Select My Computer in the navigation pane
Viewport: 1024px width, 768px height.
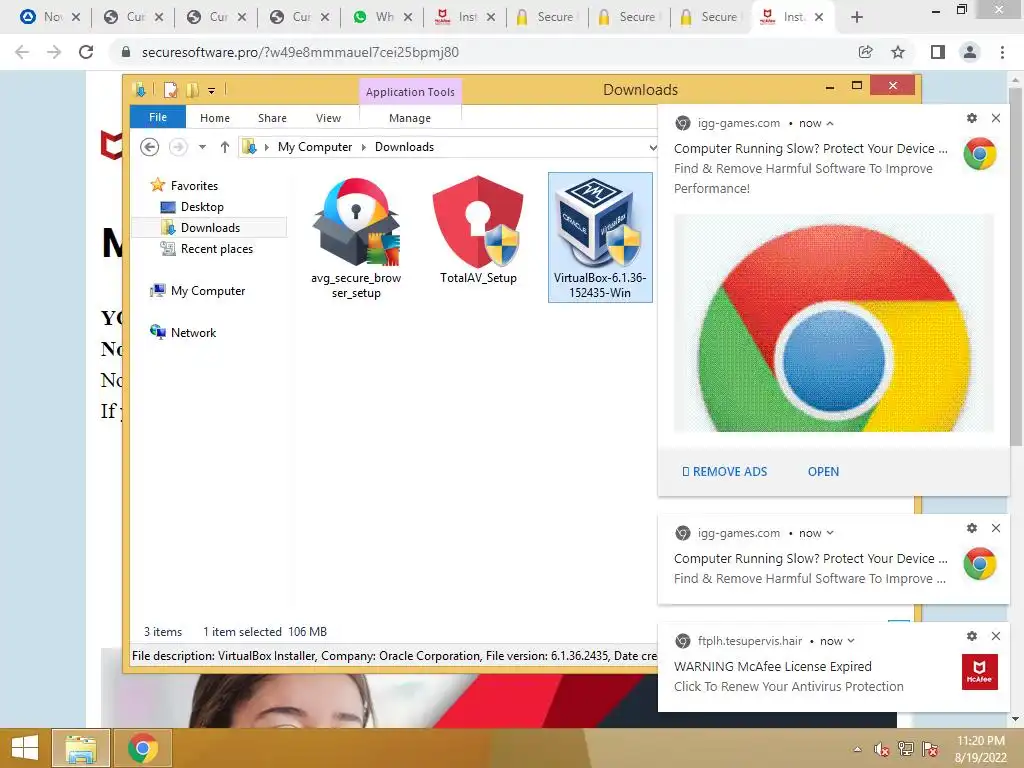[x=208, y=291]
